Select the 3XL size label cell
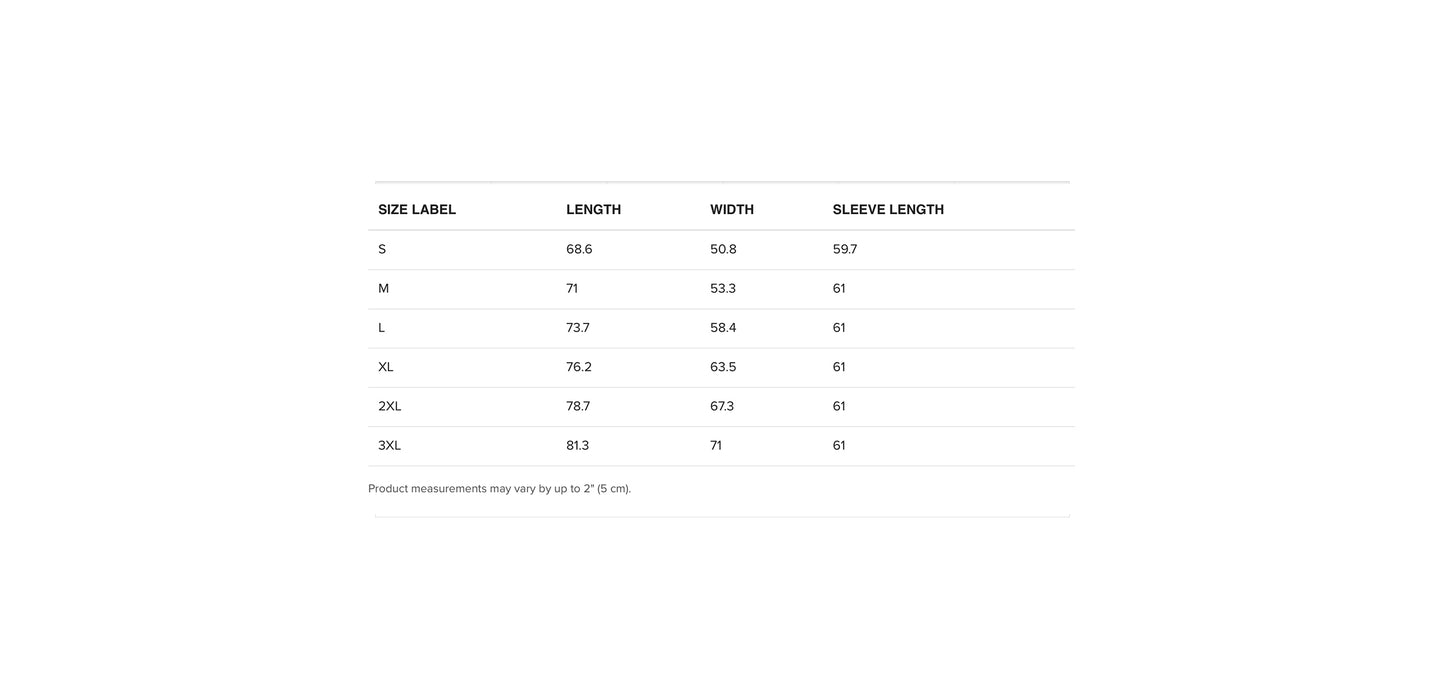 [390, 446]
